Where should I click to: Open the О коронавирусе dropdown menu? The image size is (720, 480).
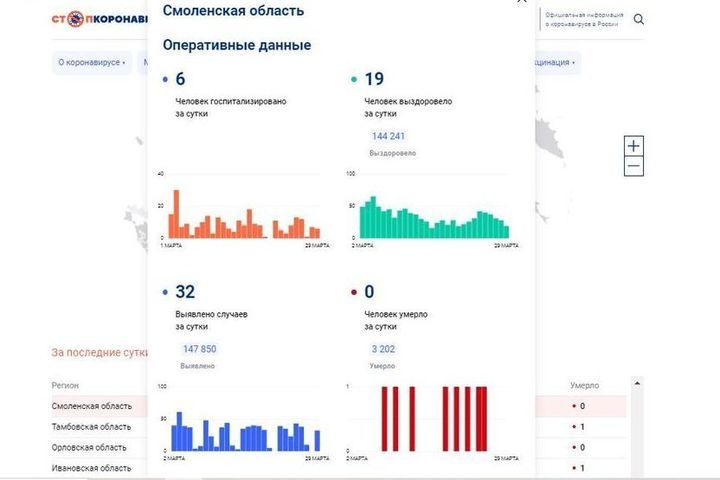[92, 62]
